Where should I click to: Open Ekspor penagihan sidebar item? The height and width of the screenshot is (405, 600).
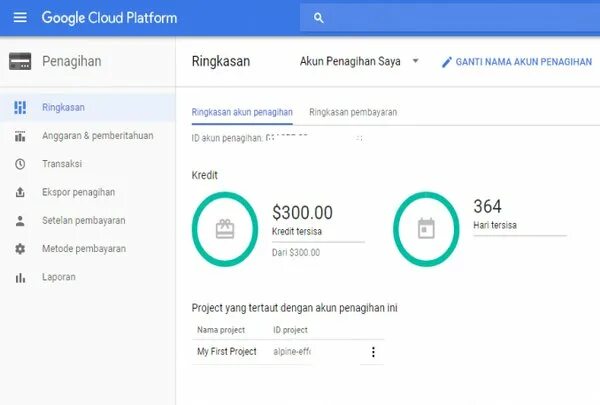pos(88,192)
